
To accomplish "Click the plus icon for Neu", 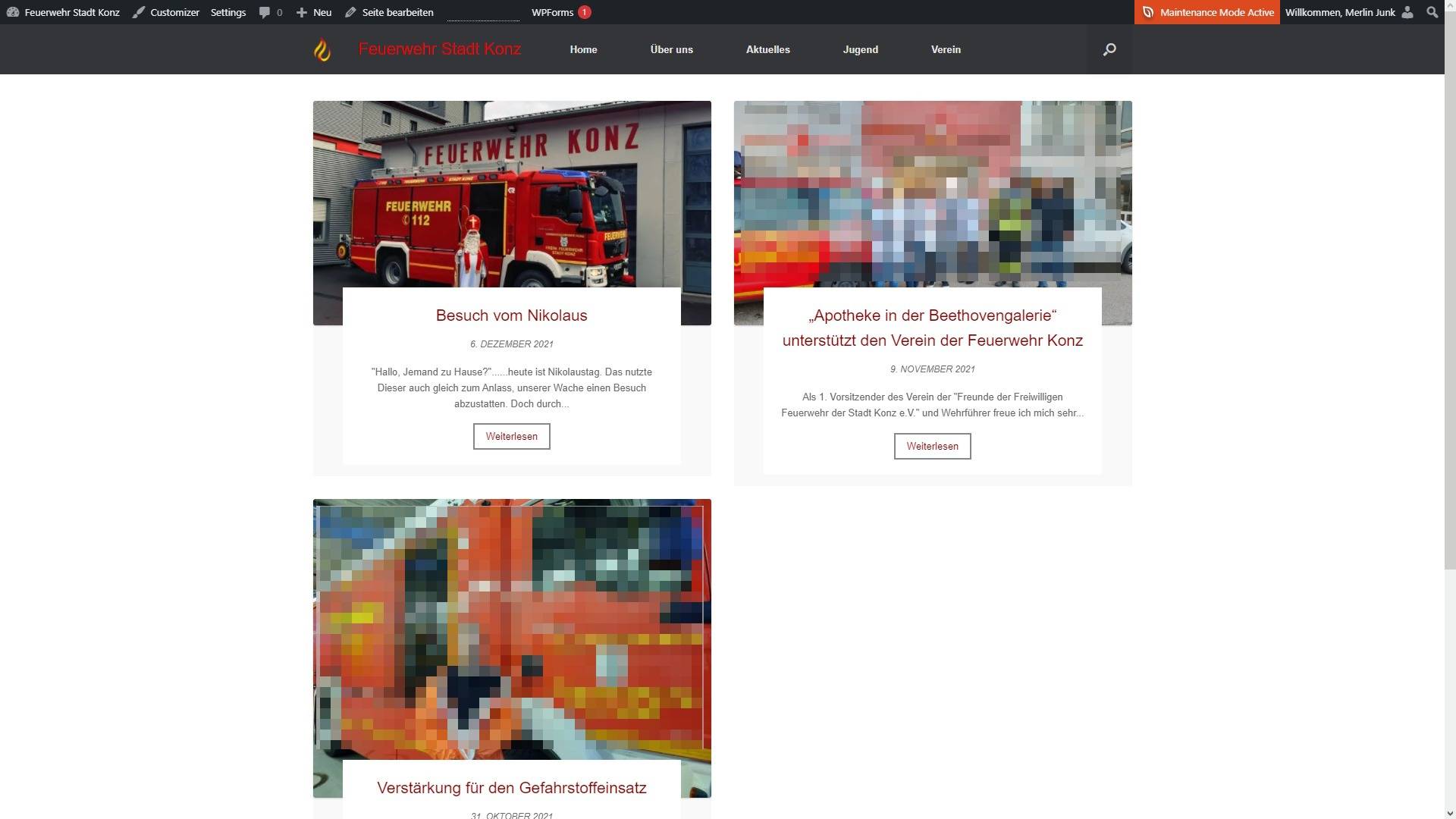I will (302, 12).
